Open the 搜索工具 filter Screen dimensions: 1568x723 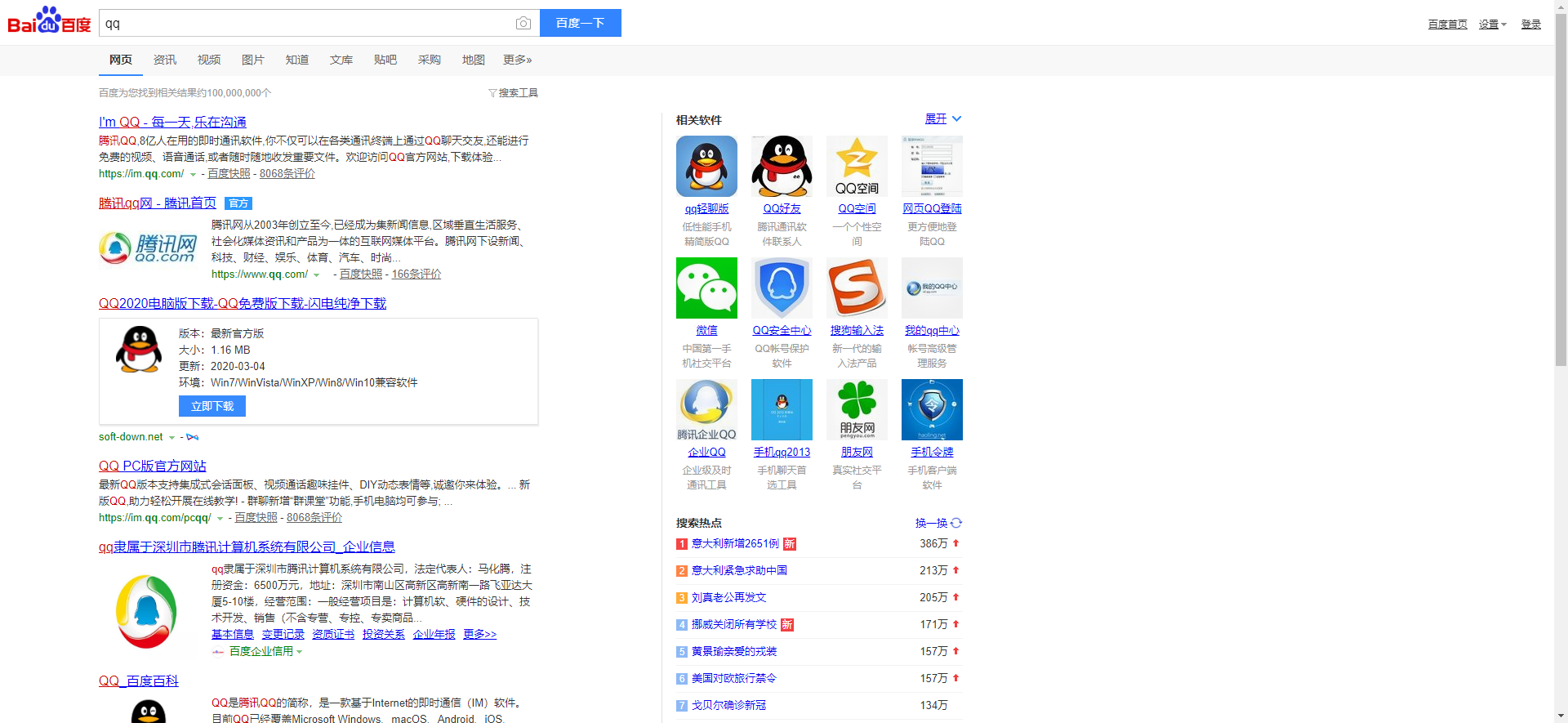pyautogui.click(x=513, y=93)
